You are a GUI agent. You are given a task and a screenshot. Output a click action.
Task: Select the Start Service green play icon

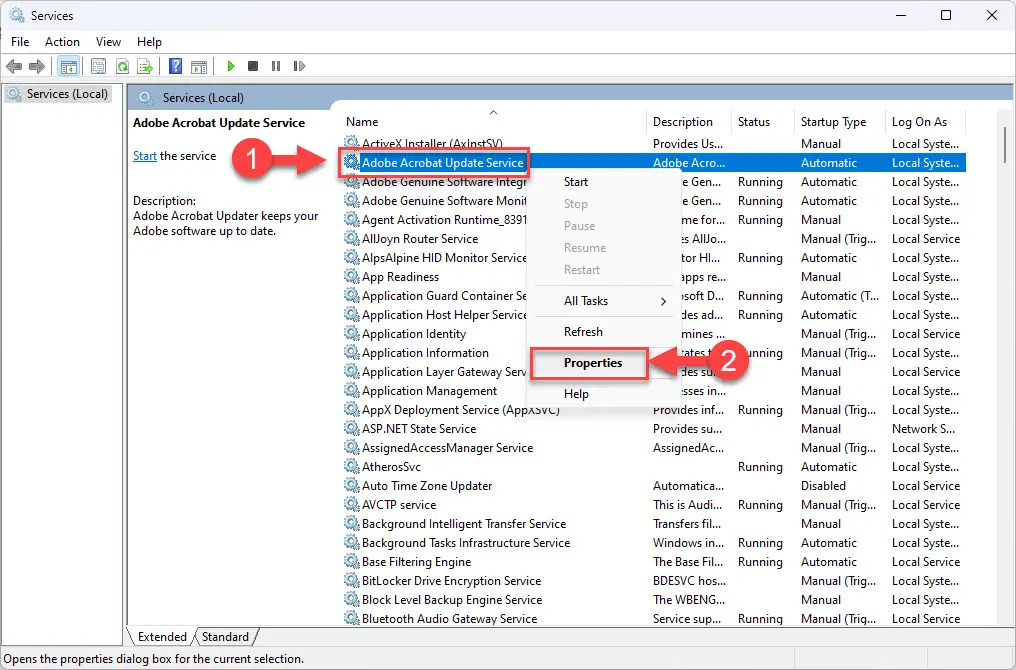pyautogui.click(x=230, y=66)
